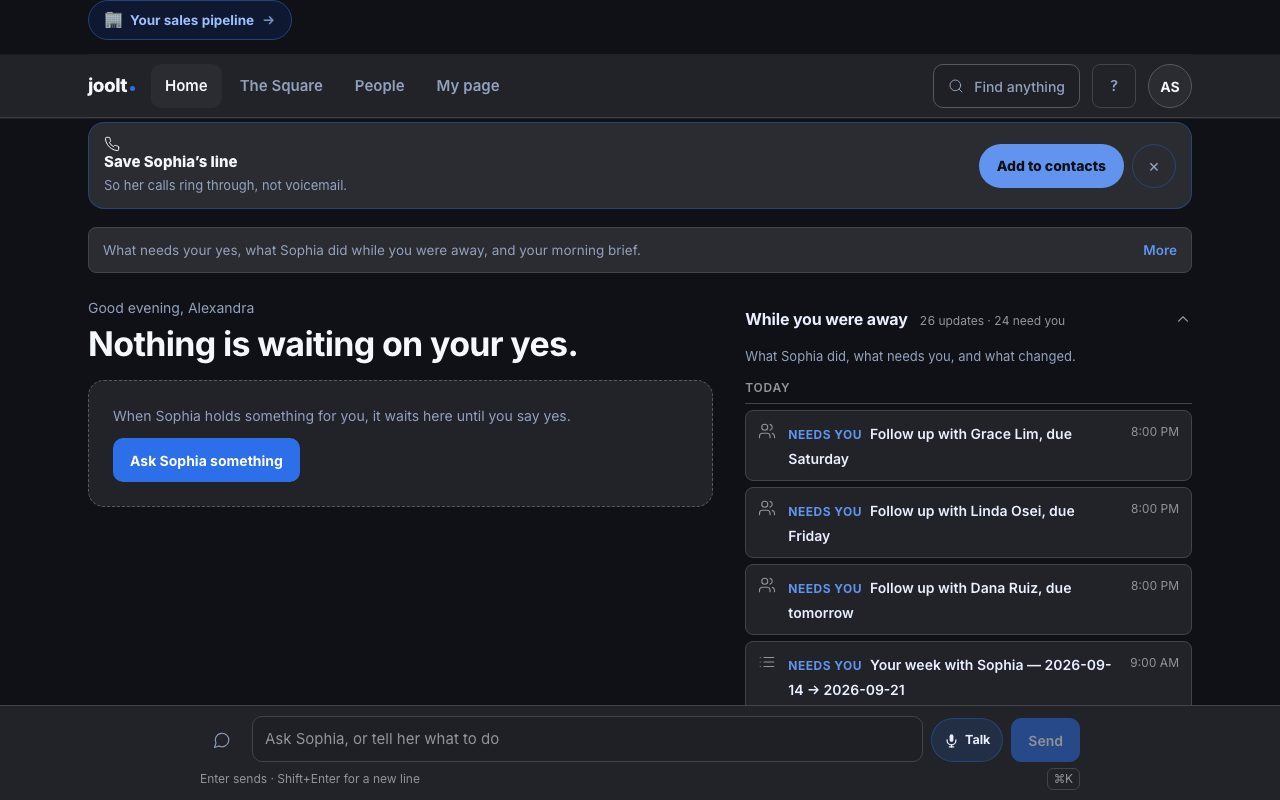This screenshot has width=1280, height=800.
Task: Add Sophia's line to contacts
Action: [x=1051, y=166]
